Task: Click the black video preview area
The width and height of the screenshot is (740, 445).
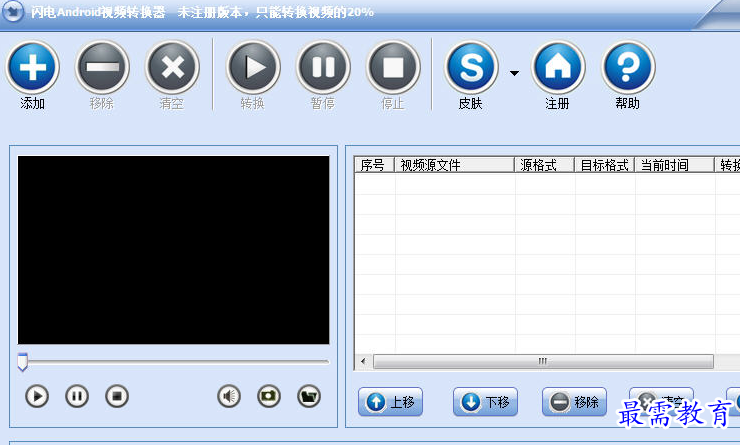Action: tap(173, 250)
